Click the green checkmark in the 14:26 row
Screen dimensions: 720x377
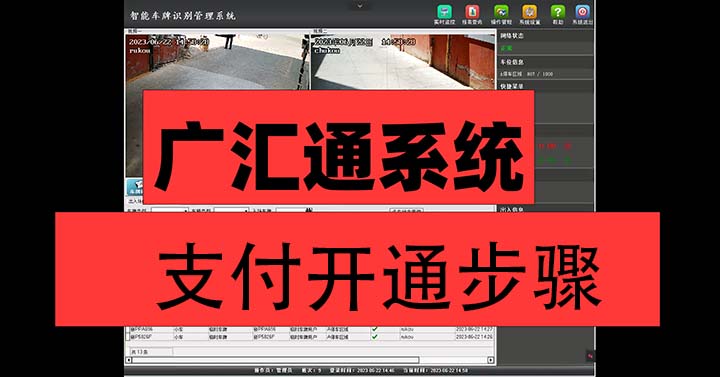tap(375, 337)
